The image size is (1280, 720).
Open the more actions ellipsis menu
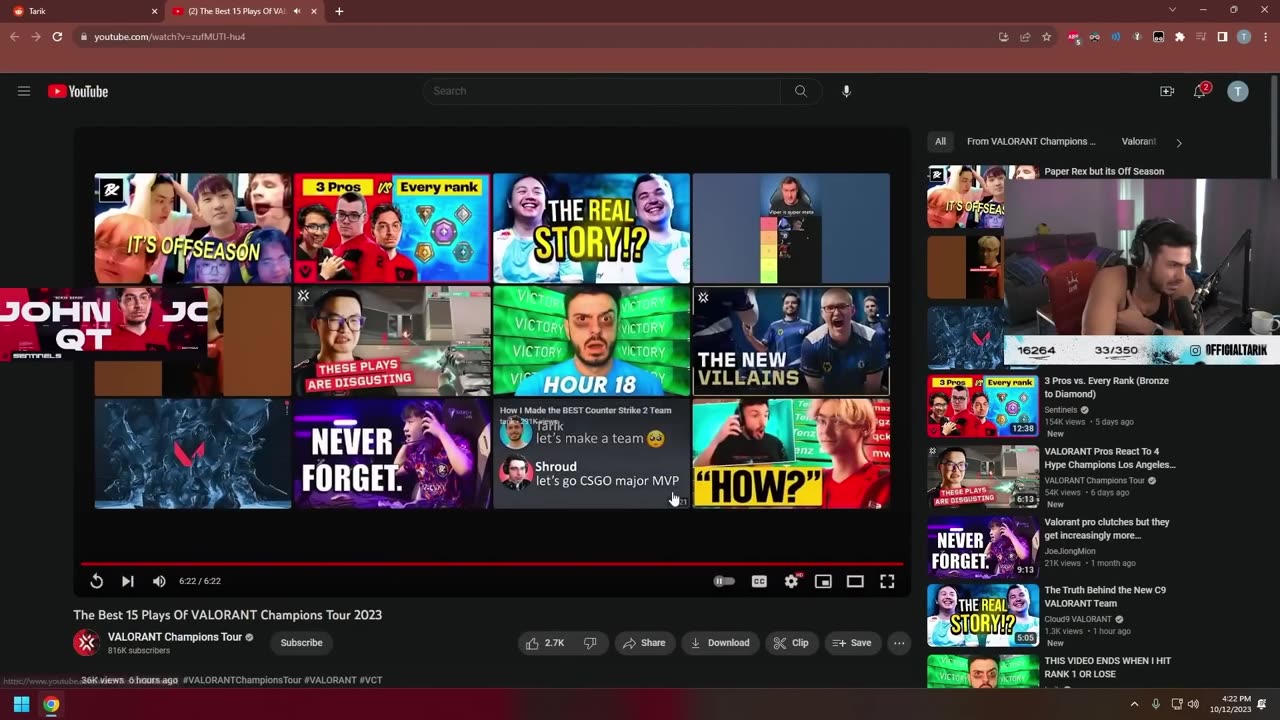click(x=899, y=643)
